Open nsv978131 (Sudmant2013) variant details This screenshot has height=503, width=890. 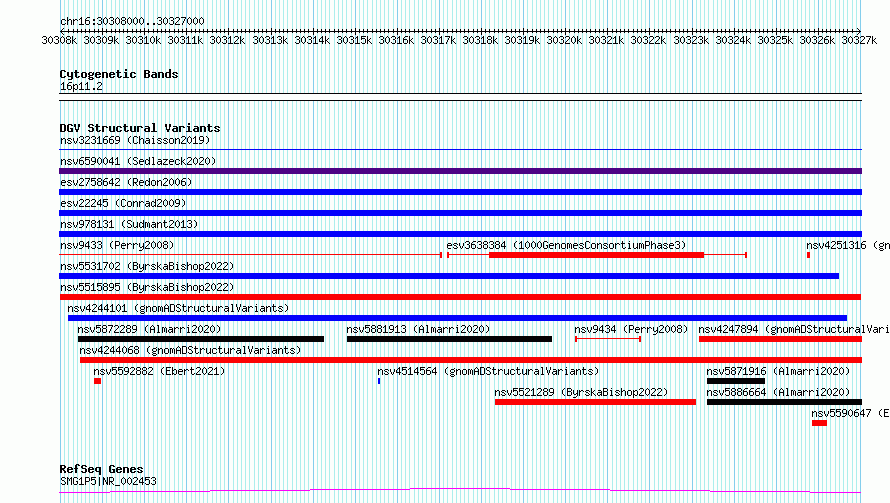(129, 224)
